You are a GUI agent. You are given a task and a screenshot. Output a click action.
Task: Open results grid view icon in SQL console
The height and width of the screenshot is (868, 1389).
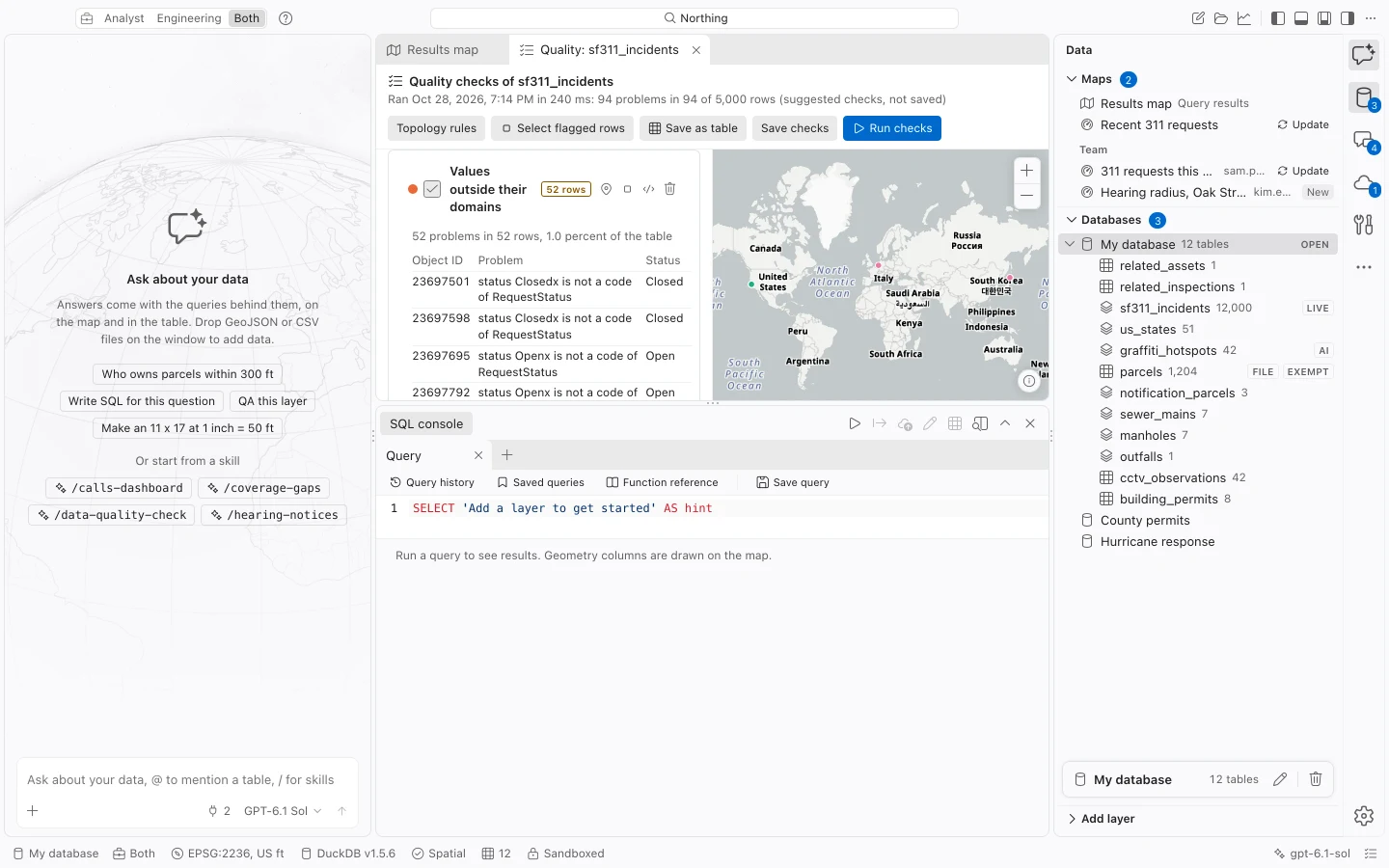pos(955,423)
